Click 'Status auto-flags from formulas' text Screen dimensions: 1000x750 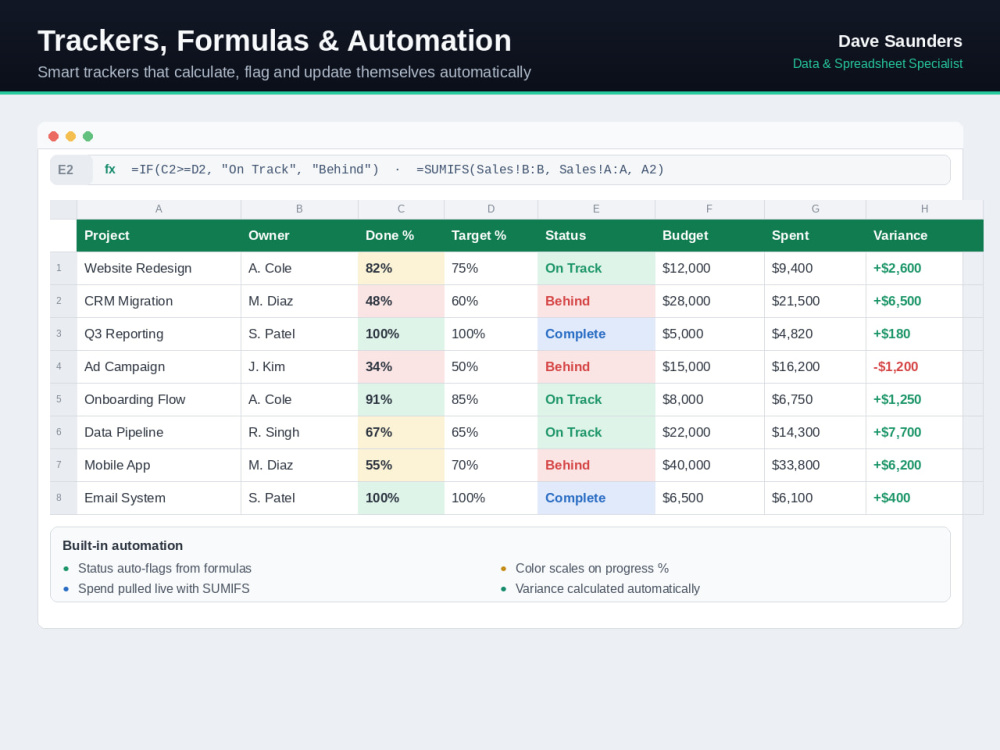click(165, 568)
